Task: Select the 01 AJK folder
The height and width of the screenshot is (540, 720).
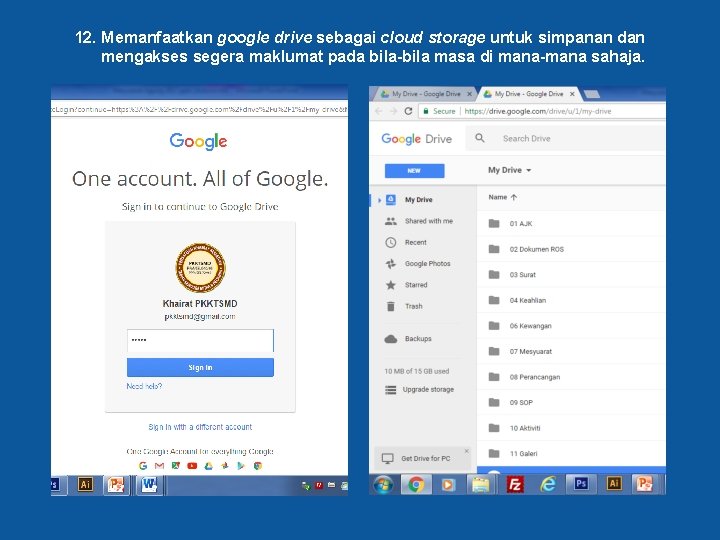Action: (x=571, y=224)
